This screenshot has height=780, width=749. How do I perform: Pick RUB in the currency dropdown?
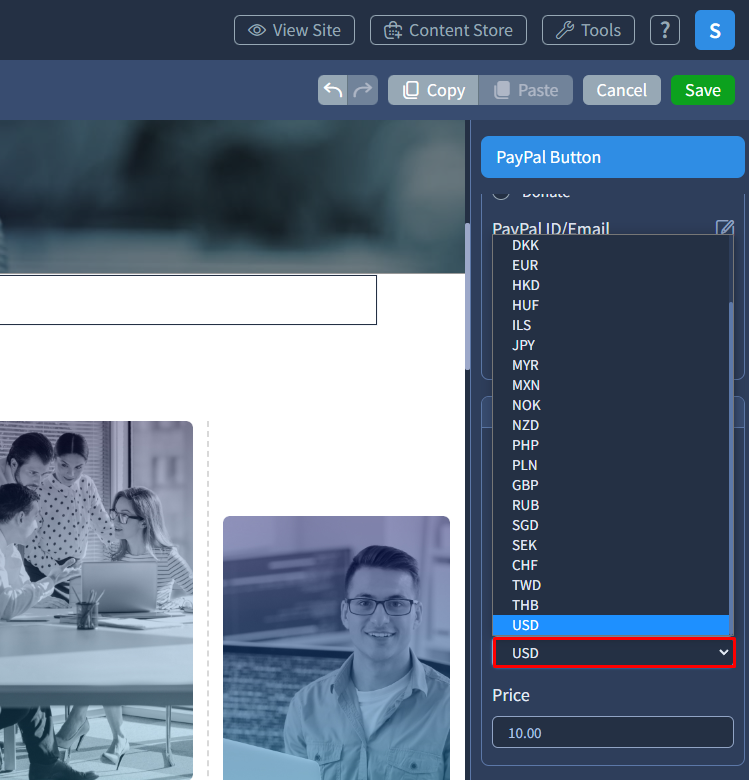click(x=611, y=505)
